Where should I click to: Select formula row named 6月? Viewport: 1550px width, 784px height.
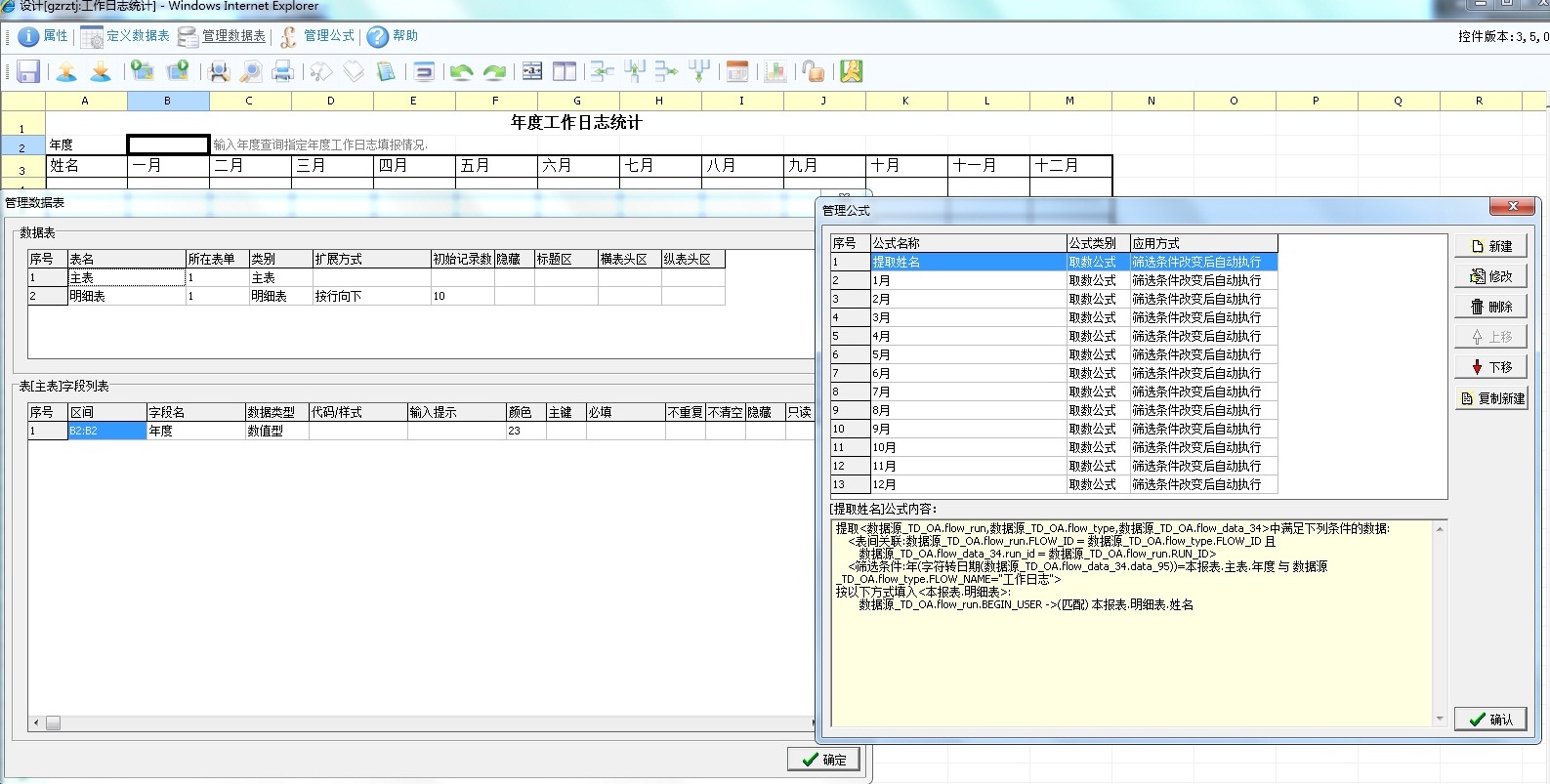point(1054,373)
